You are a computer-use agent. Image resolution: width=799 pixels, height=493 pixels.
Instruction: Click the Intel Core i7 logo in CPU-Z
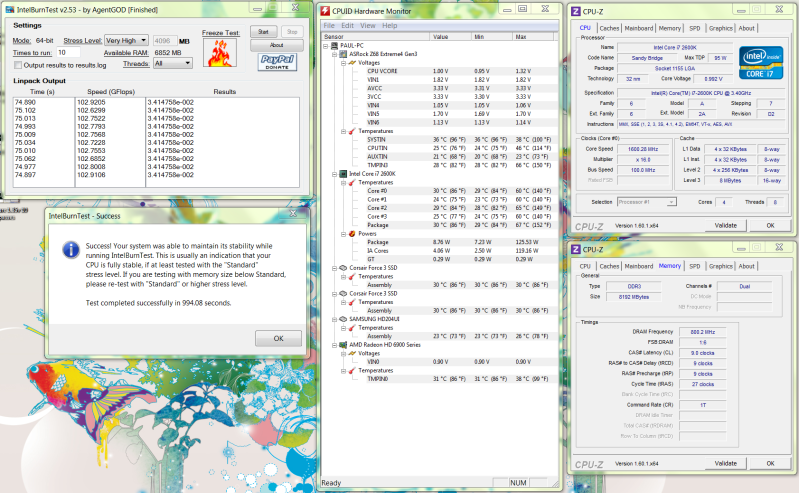(761, 63)
